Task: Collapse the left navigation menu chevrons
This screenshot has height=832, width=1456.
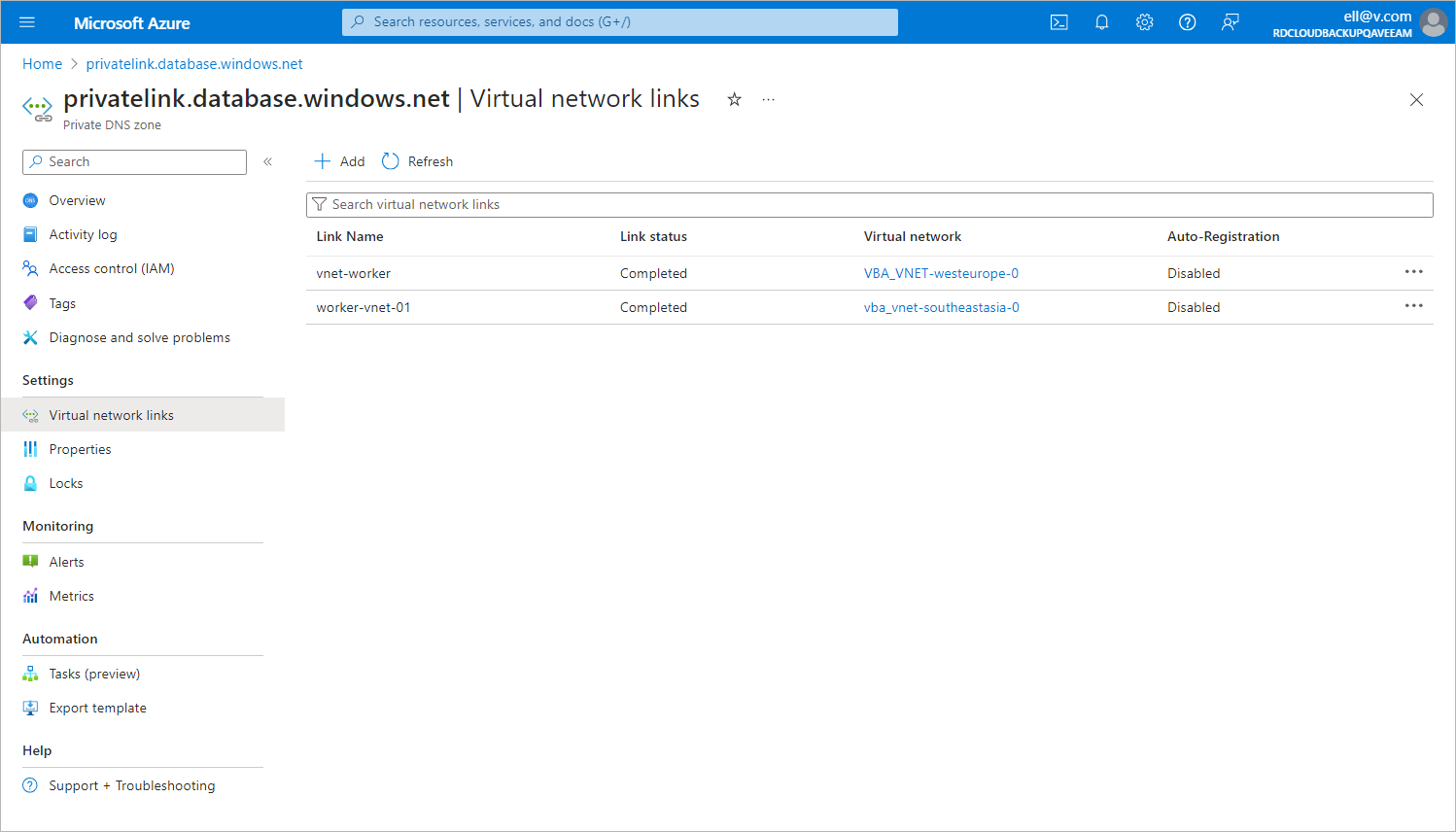Action: (x=267, y=162)
